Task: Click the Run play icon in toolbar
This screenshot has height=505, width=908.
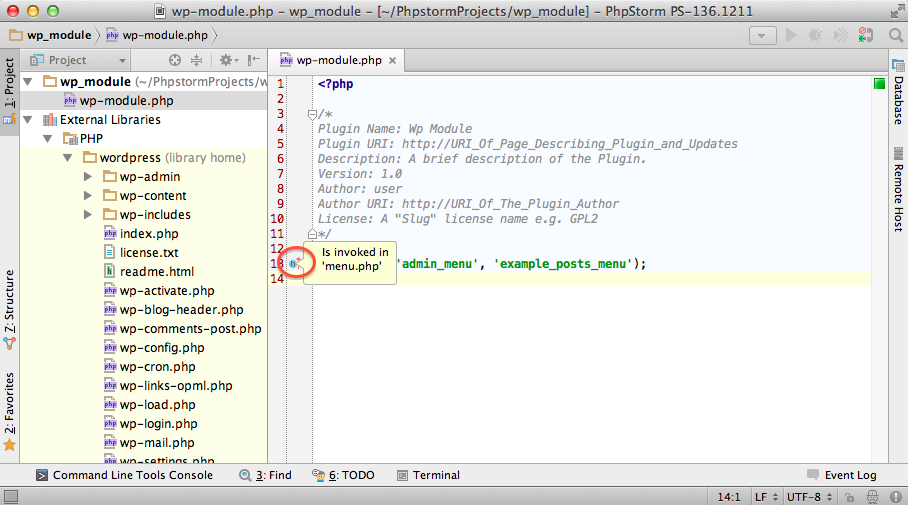Action: [790, 35]
